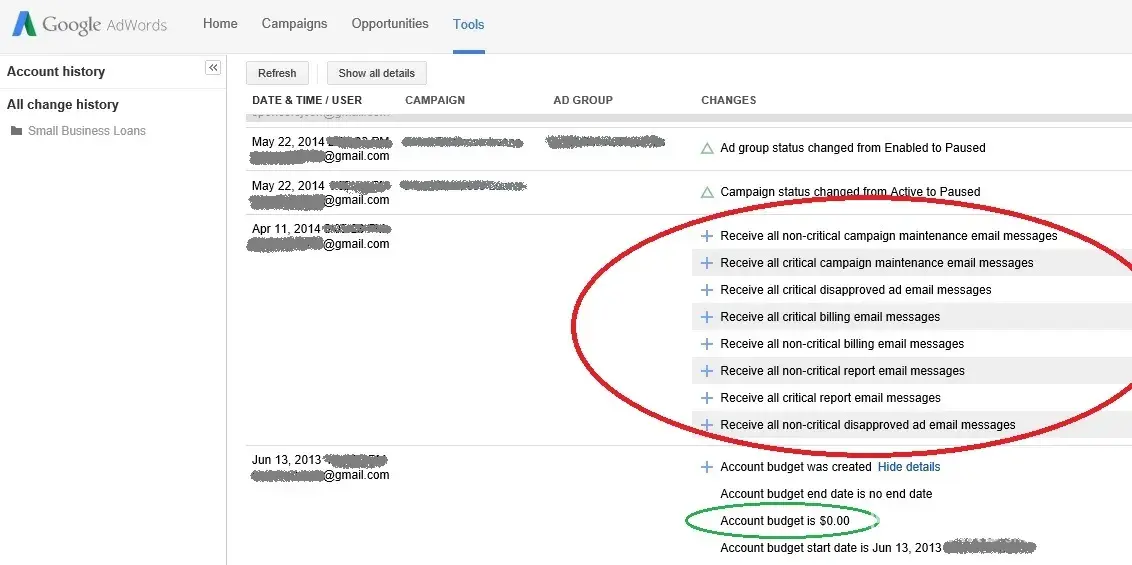This screenshot has width=1132, height=565.
Task: Click triangle icon beside Campaign status change
Action: [707, 192]
